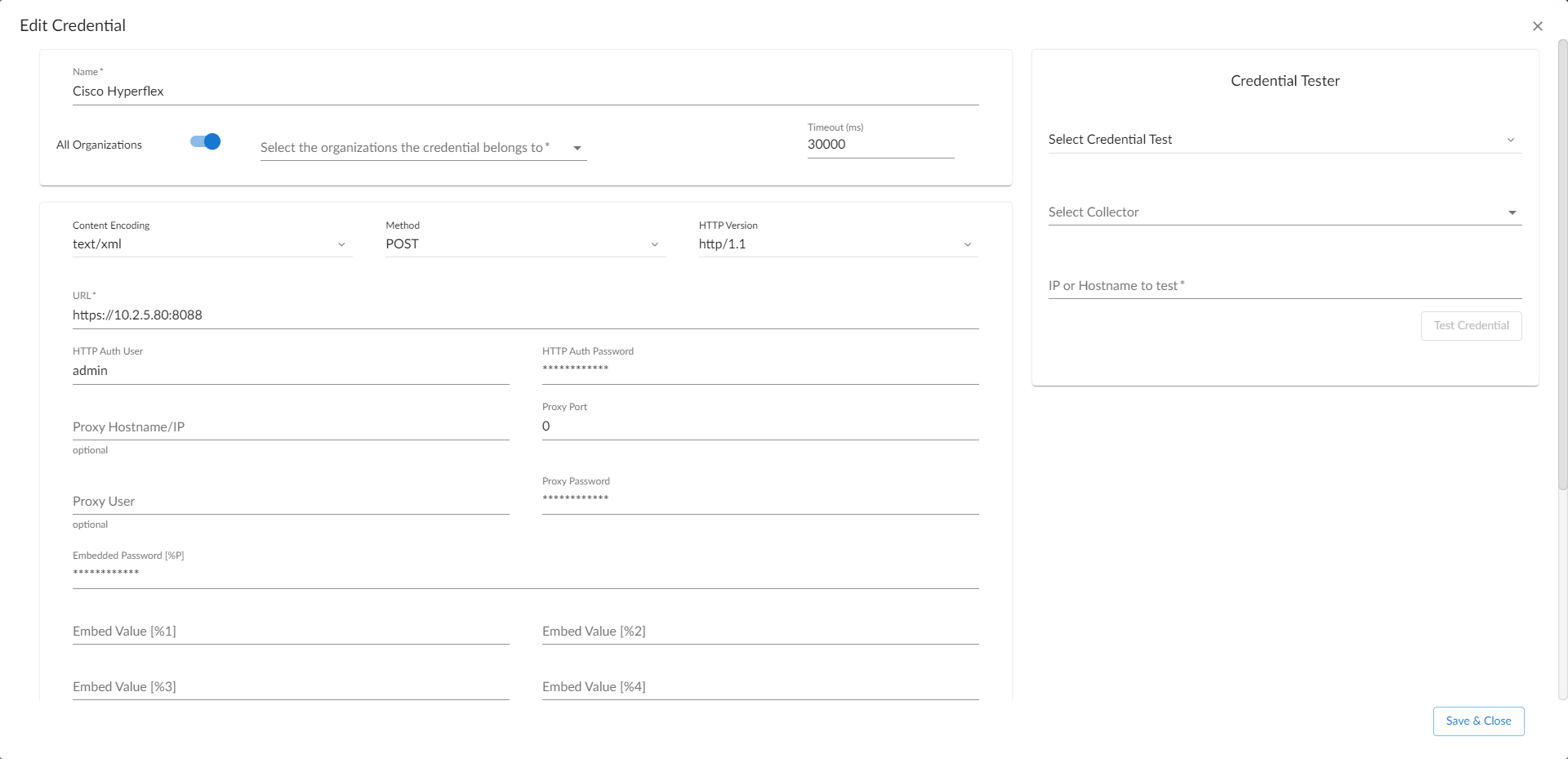Click the Embedded Password [%P] field
The width and height of the screenshot is (1568, 759).
click(x=525, y=575)
